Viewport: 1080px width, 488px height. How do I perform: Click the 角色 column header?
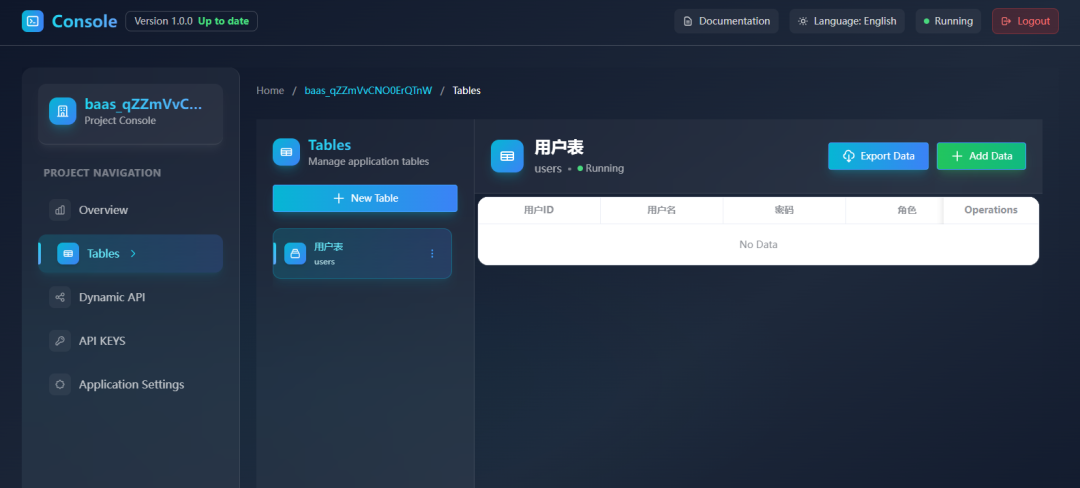pyautogui.click(x=907, y=210)
